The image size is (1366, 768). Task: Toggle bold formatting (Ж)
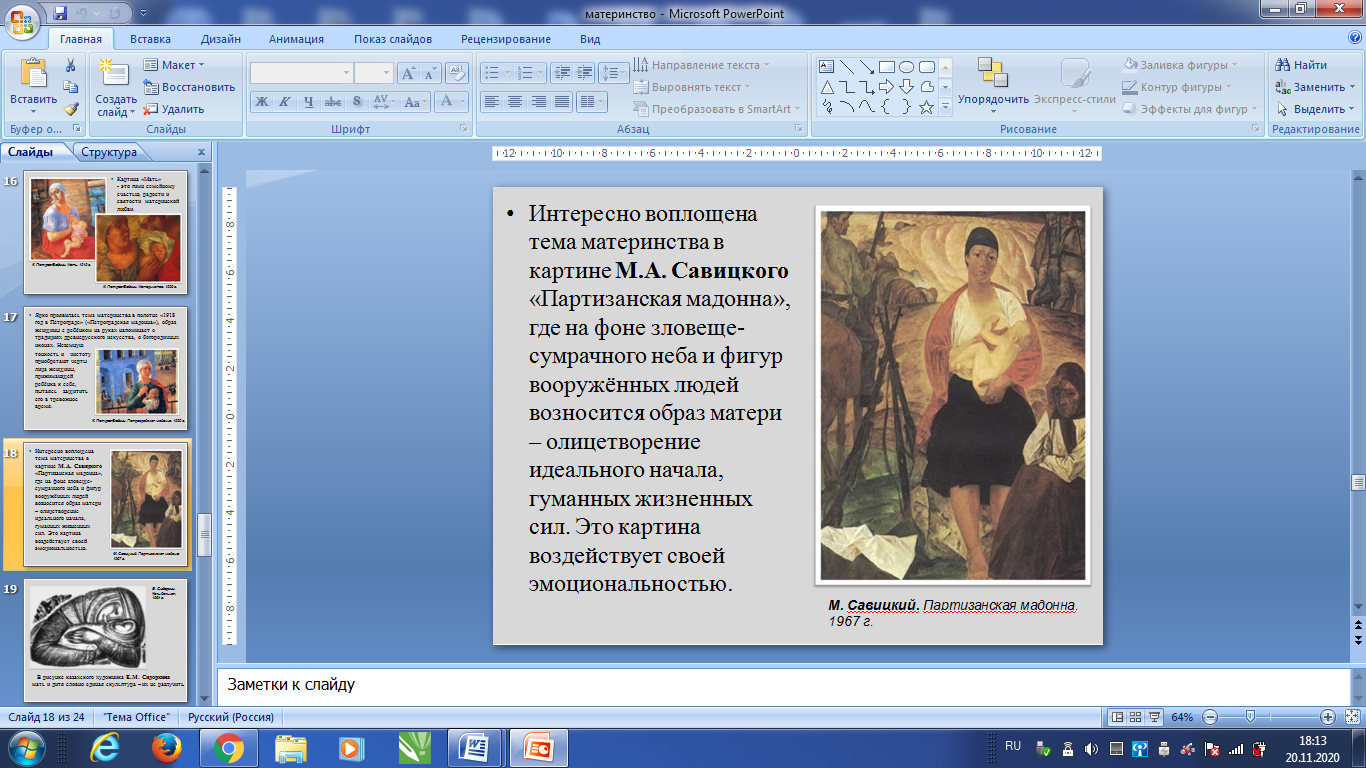[261, 102]
